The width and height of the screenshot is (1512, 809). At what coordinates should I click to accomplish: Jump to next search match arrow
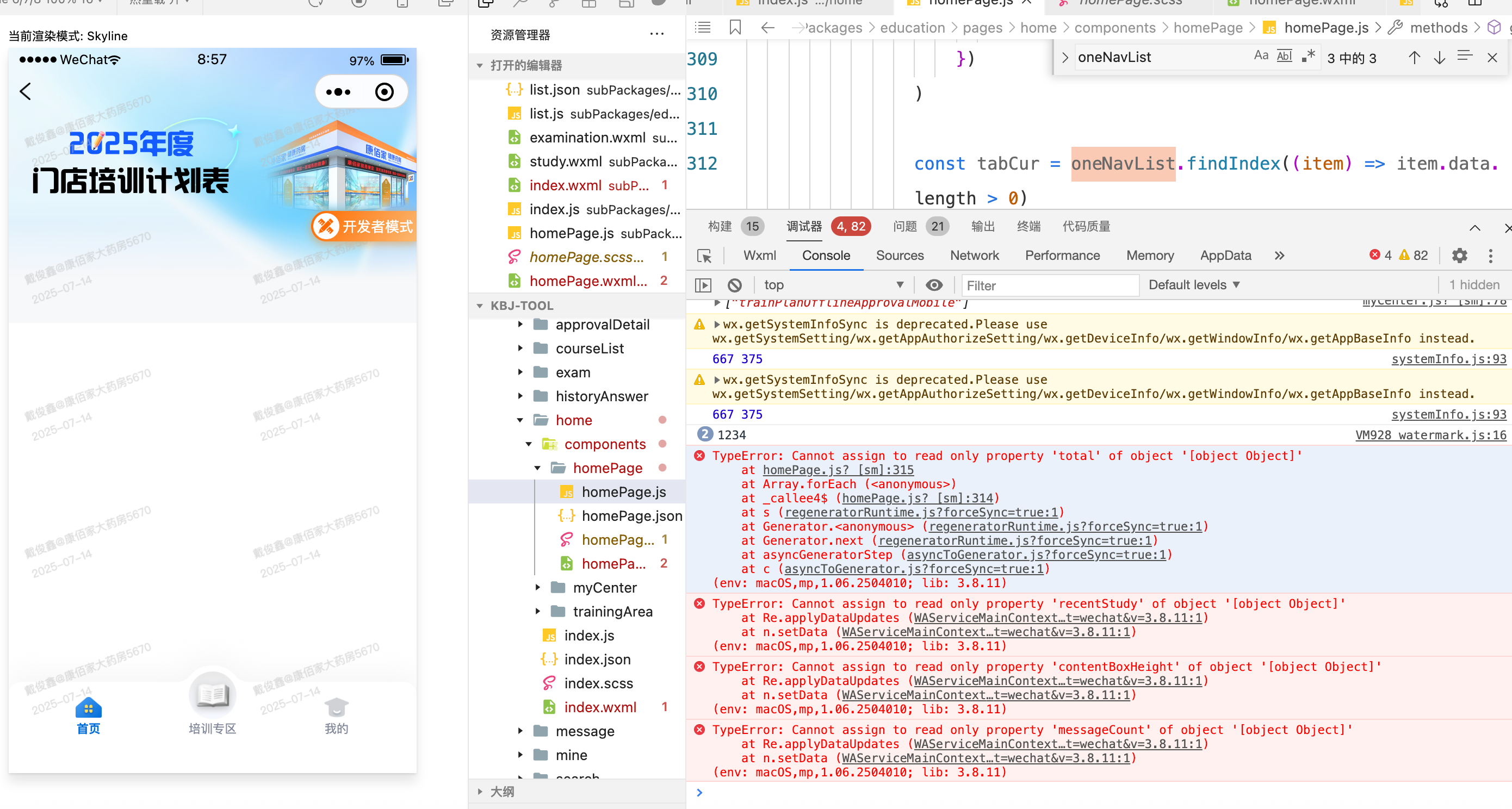(1439, 58)
